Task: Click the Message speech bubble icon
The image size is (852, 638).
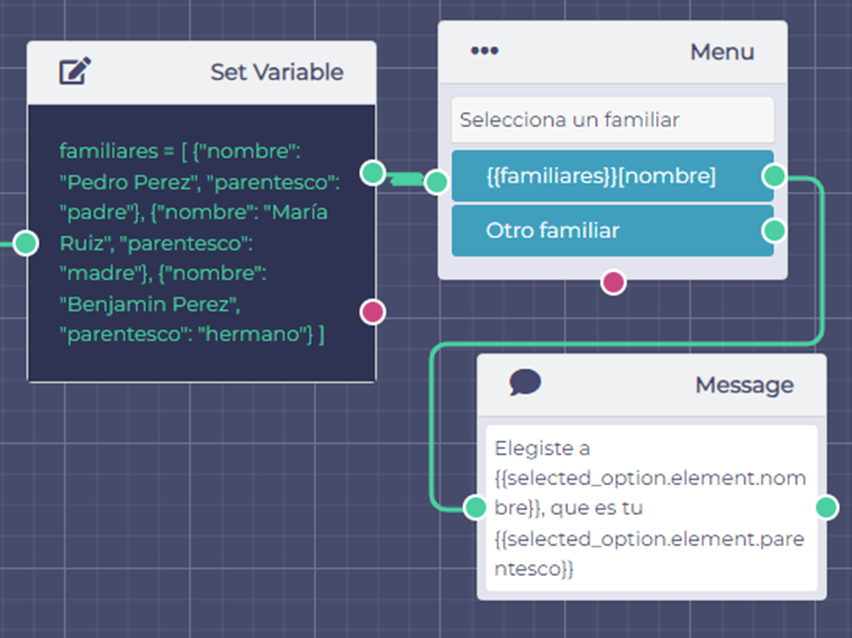Action: click(x=524, y=383)
